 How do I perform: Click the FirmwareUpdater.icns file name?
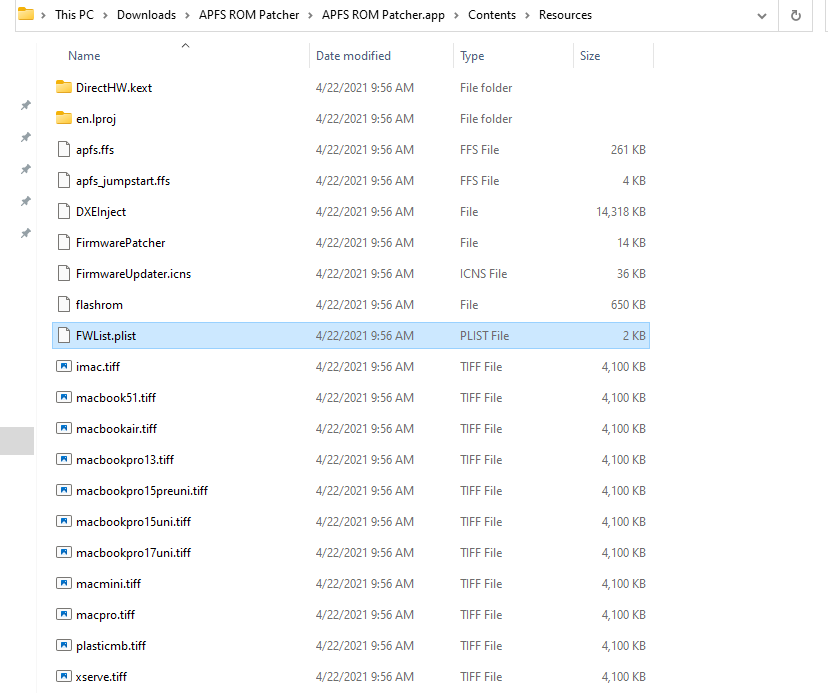134,274
